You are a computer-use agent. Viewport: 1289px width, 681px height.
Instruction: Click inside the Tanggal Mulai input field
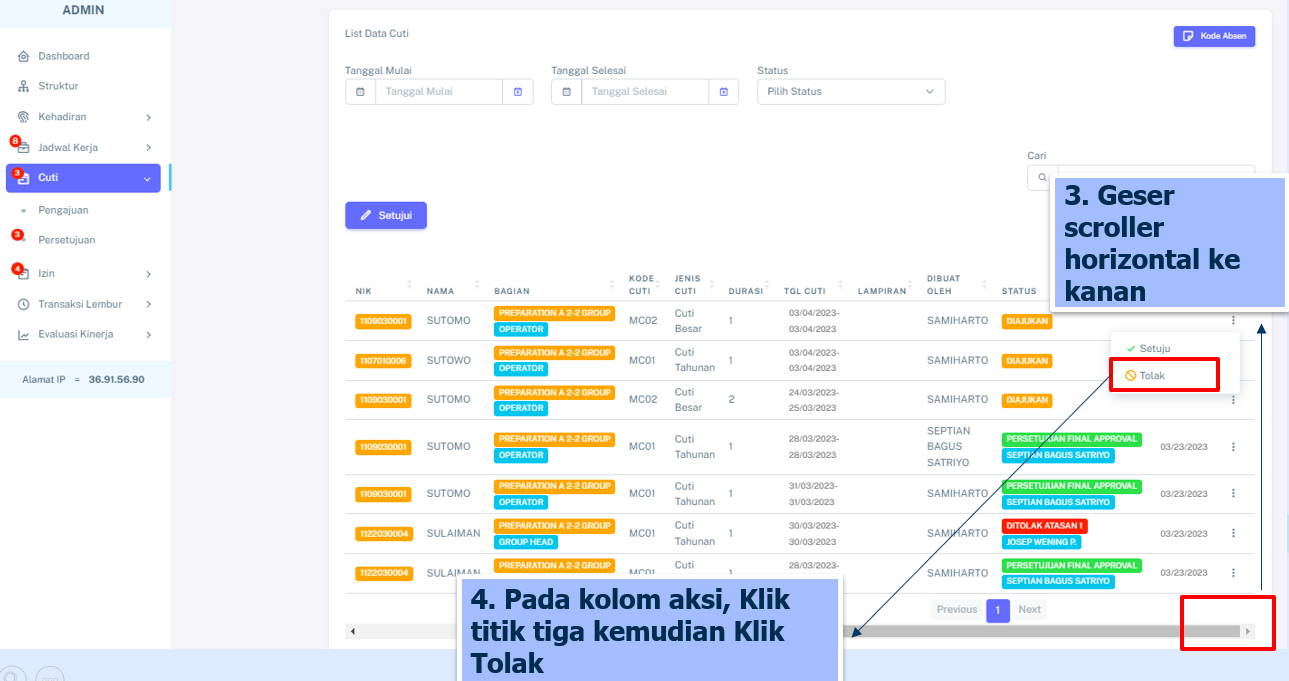point(438,92)
